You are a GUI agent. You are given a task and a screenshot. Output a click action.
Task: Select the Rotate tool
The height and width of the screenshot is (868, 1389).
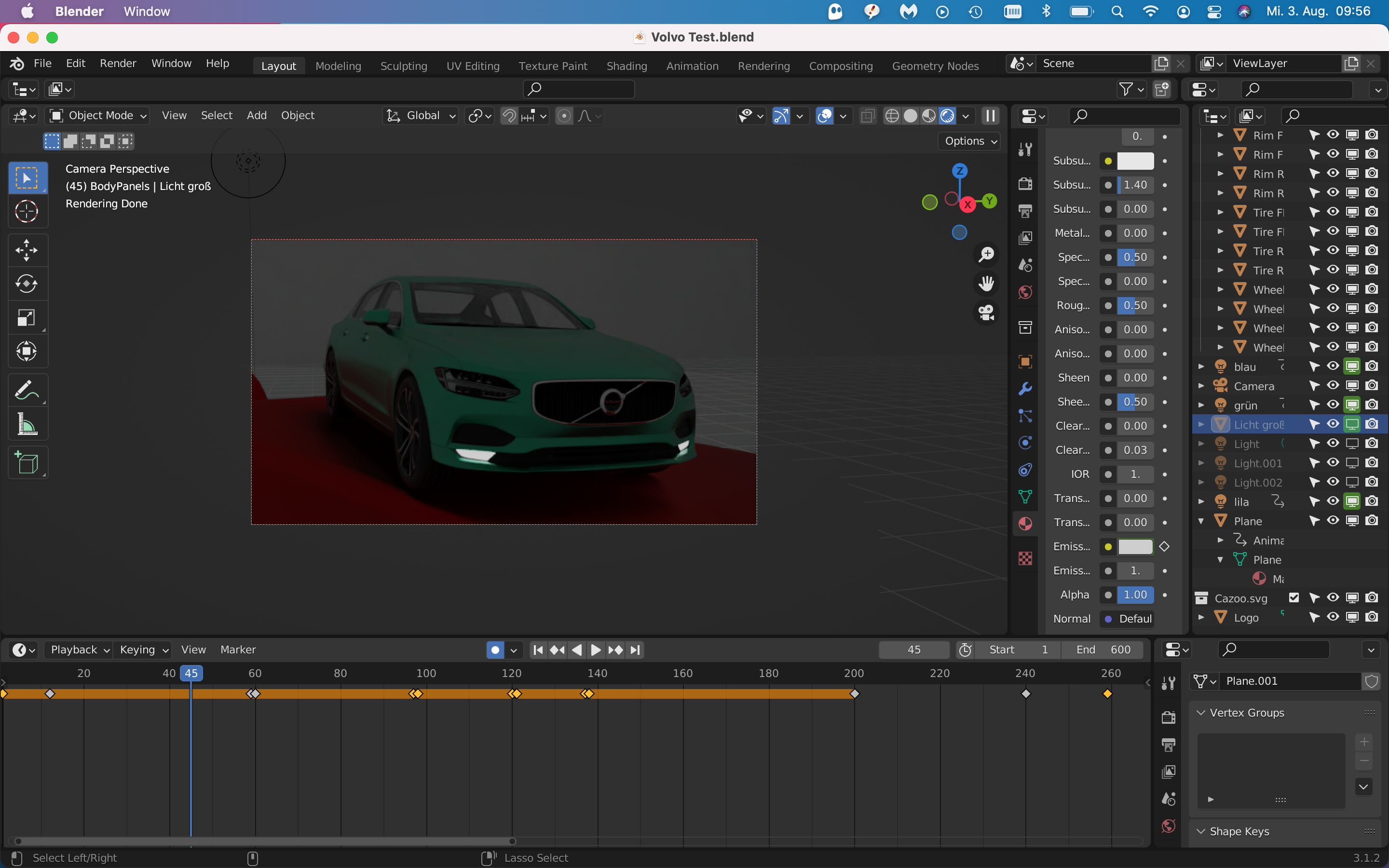[27, 284]
